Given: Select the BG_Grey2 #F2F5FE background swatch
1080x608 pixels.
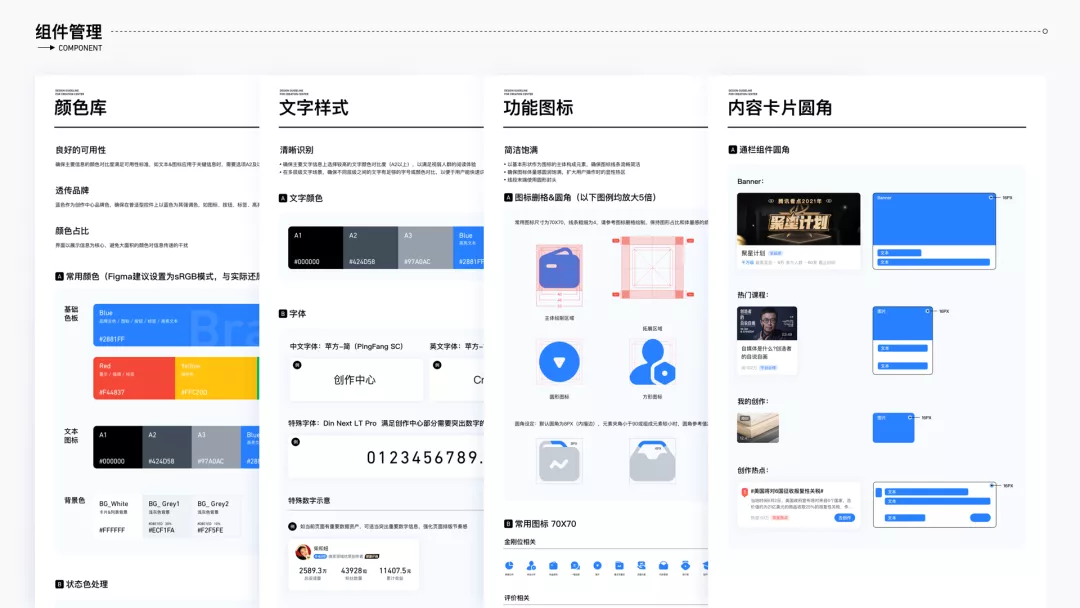Looking at the screenshot, I should tap(216, 516).
